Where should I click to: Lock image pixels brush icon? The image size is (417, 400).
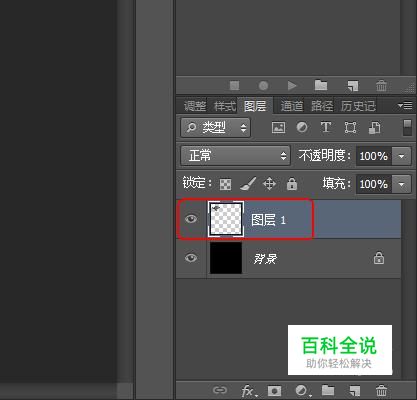coord(248,183)
